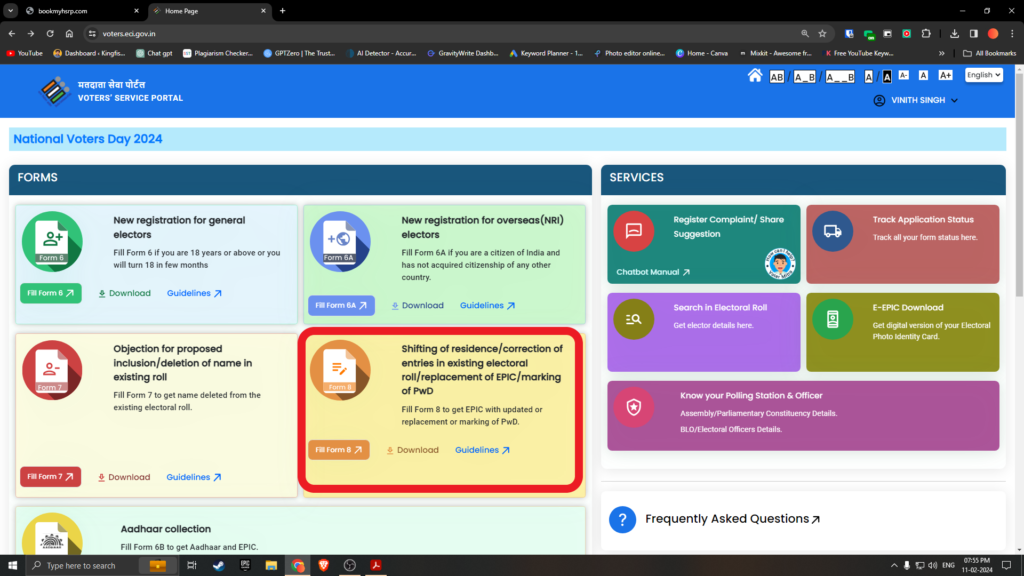Click the FAQ question mark icon

pos(622,520)
